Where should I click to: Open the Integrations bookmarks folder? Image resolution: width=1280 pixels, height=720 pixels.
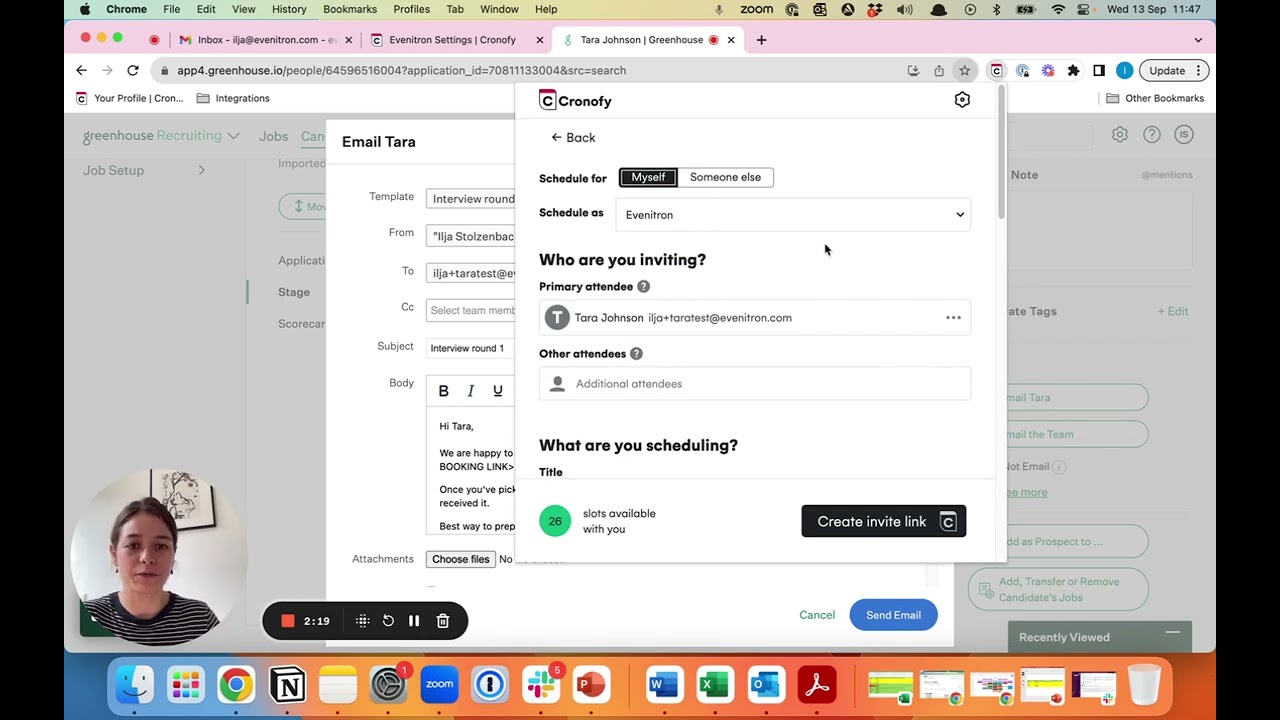point(233,98)
